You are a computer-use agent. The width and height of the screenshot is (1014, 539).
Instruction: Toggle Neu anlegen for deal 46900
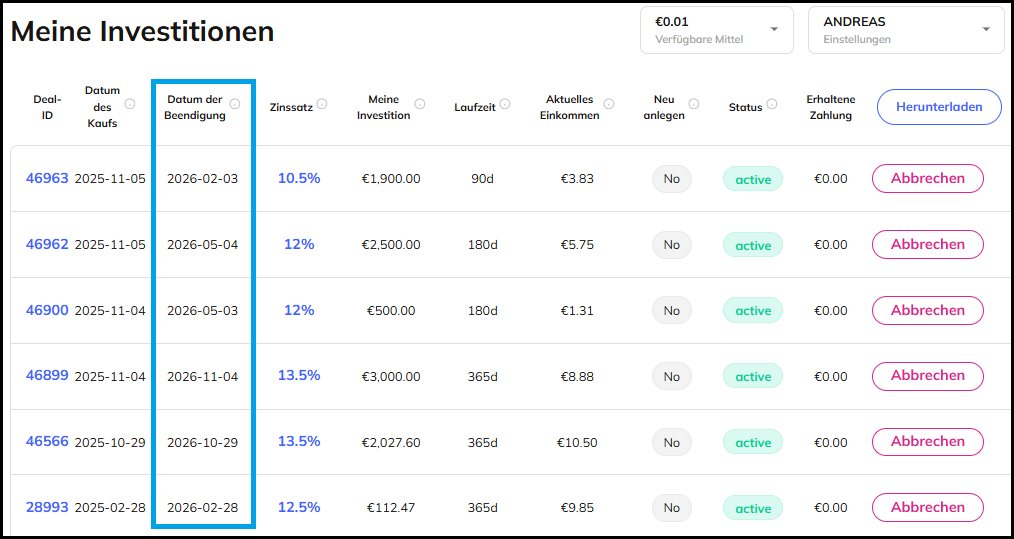pyautogui.click(x=671, y=311)
